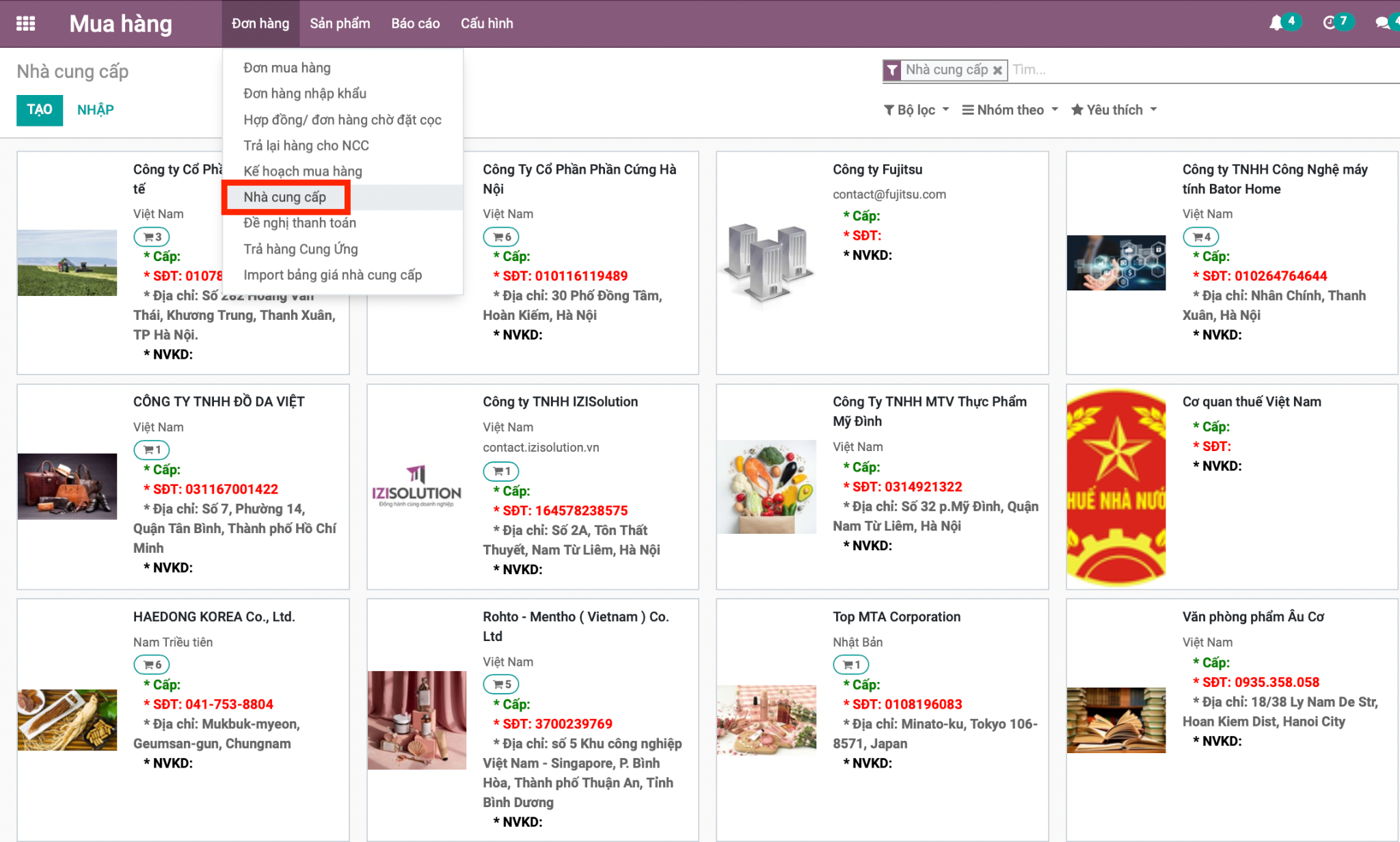Select Import bảng giá nhà cung cấp
This screenshot has width=1400, height=842.
[342, 275]
